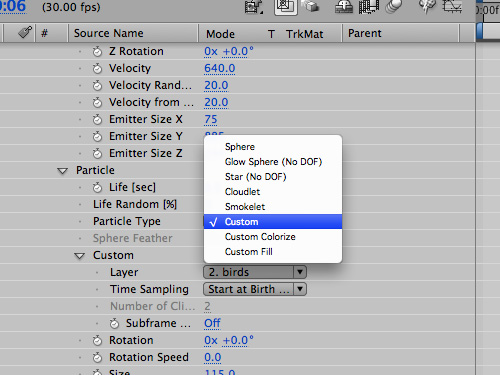This screenshot has width=500, height=375.
Task: Click Velocity Rand... value 20.0
Action: coord(216,85)
